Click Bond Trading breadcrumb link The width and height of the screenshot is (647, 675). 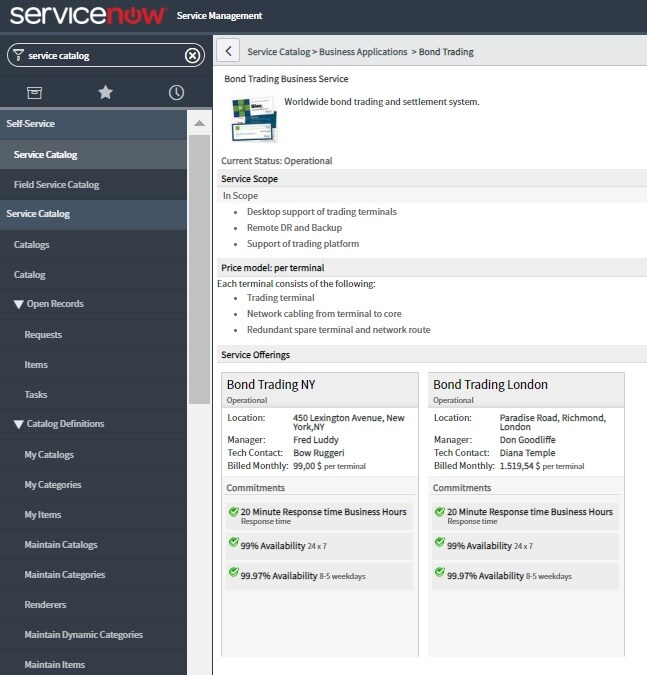pyautogui.click(x=446, y=52)
